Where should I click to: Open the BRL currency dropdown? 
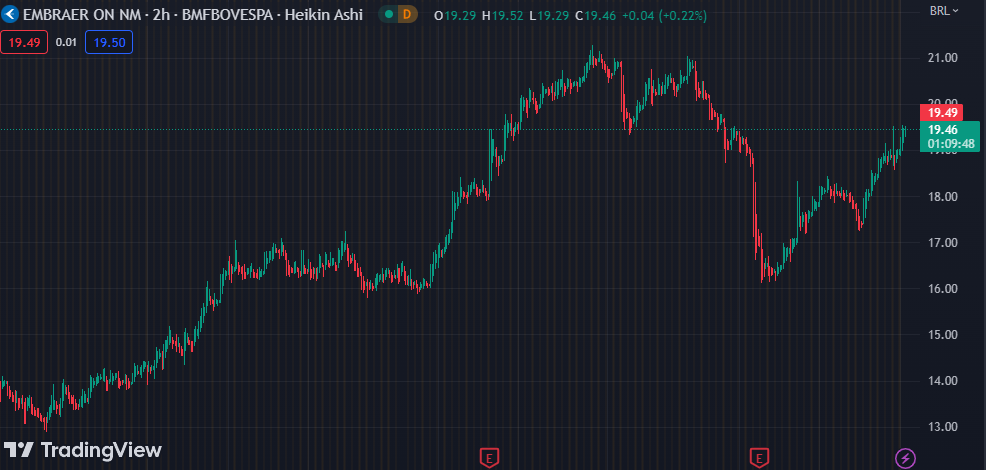pyautogui.click(x=944, y=11)
